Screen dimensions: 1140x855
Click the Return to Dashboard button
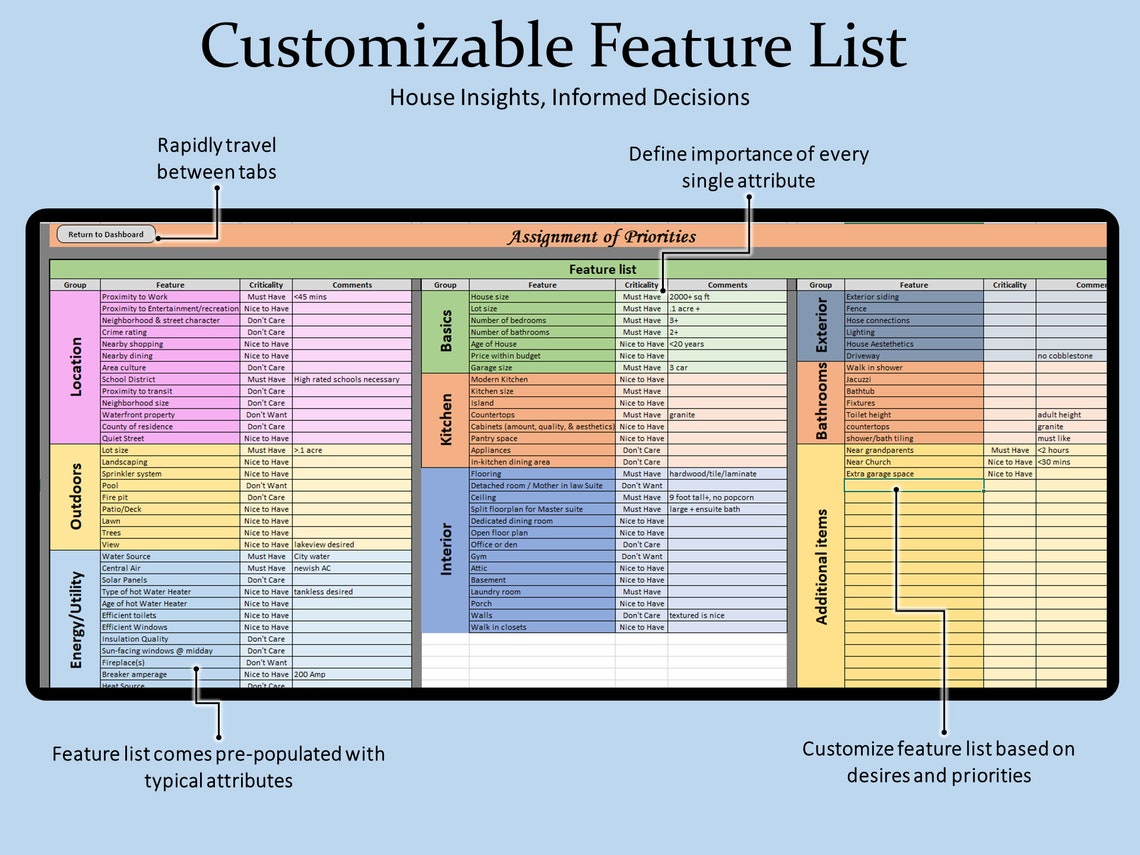point(107,233)
